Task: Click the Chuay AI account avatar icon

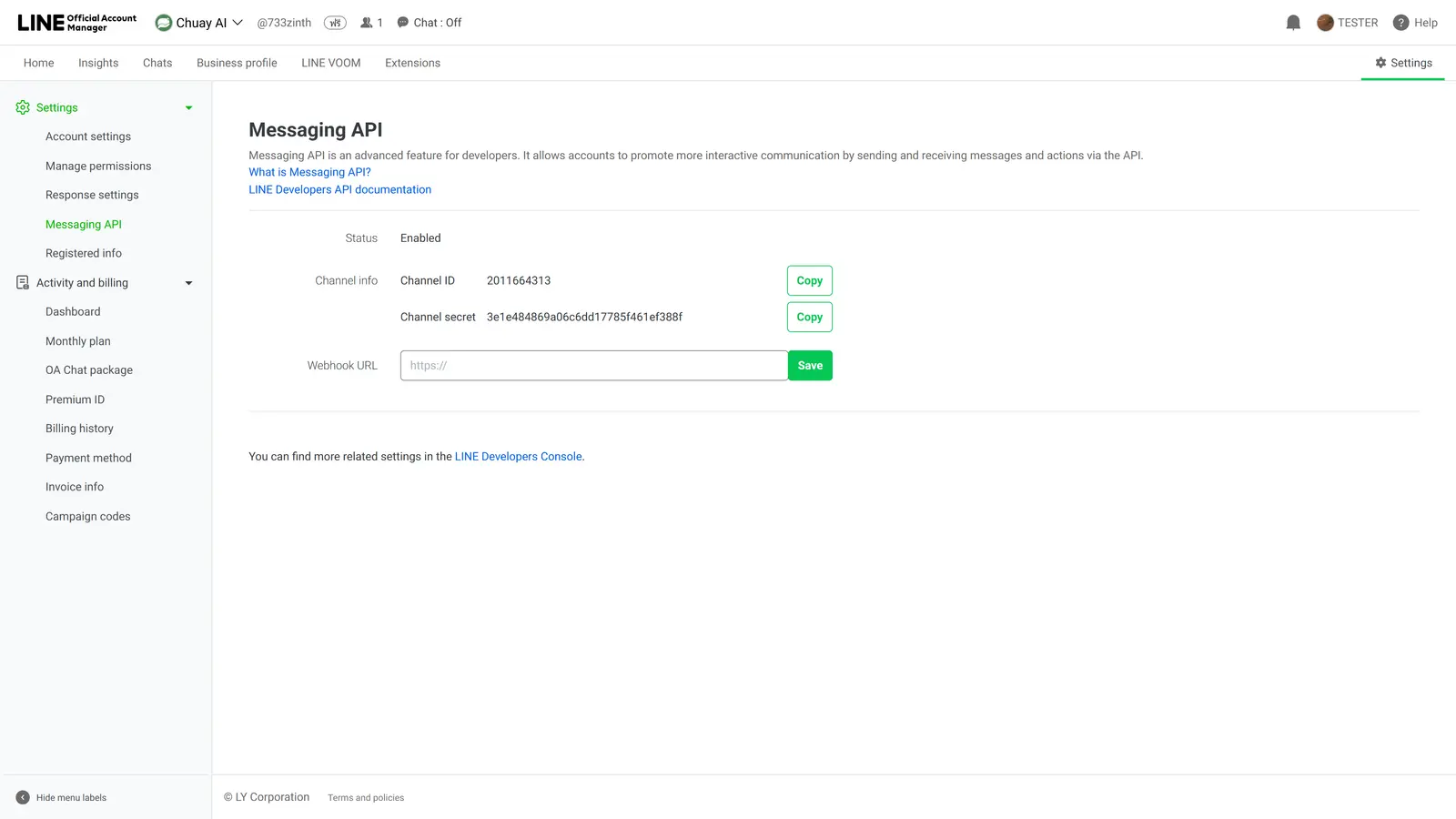Action: click(164, 23)
